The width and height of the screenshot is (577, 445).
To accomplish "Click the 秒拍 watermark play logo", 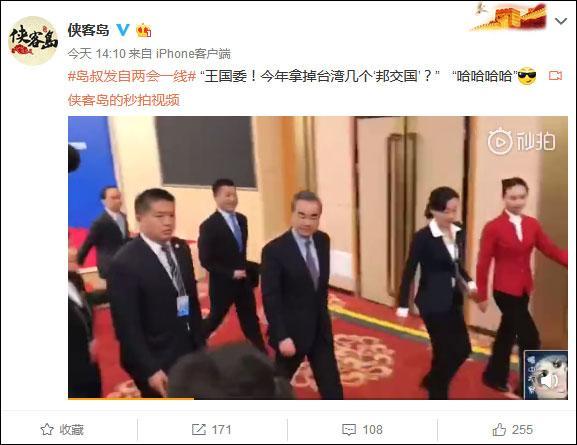I will (x=521, y=141).
